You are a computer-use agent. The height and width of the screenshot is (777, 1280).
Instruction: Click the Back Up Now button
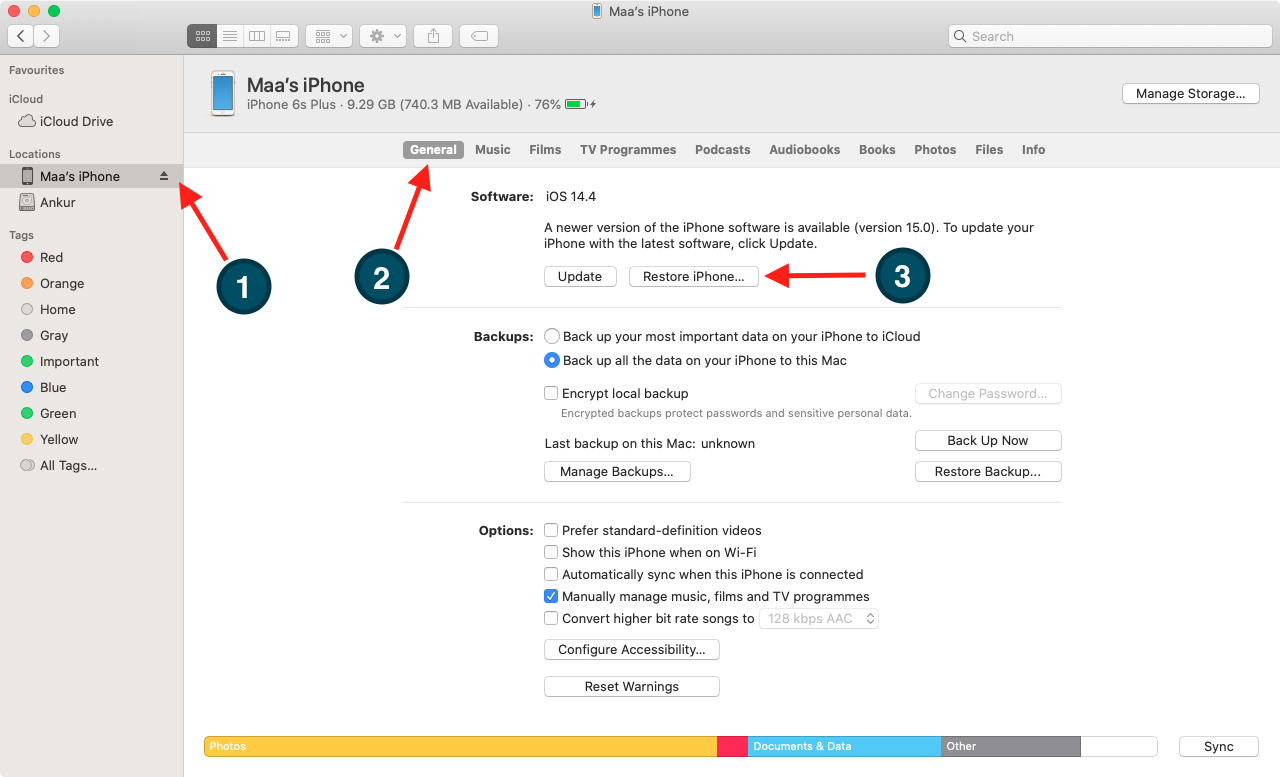(988, 440)
